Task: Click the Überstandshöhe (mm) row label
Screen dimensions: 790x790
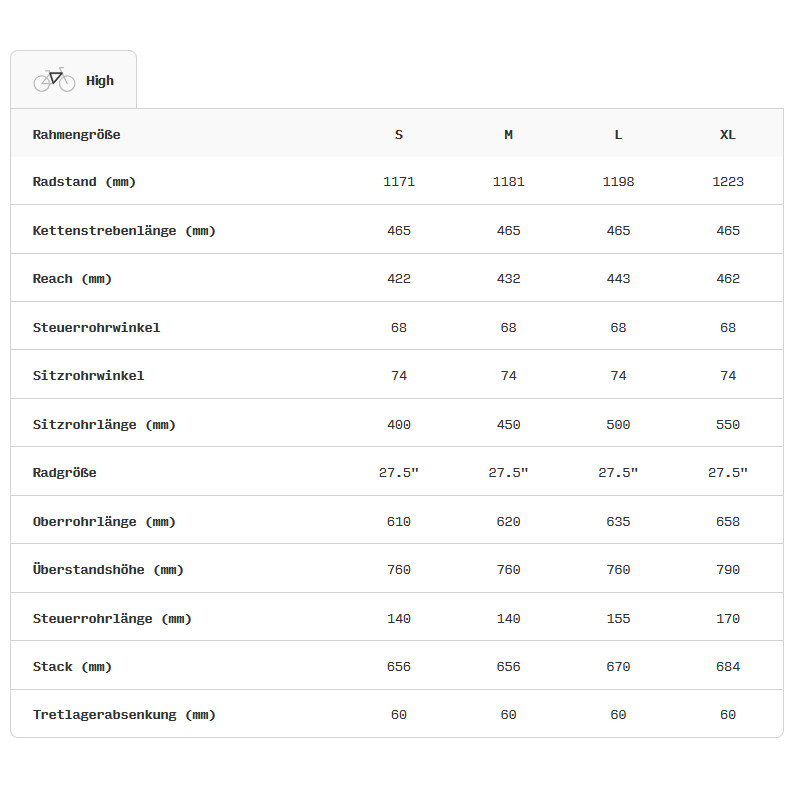Action: [x=108, y=569]
